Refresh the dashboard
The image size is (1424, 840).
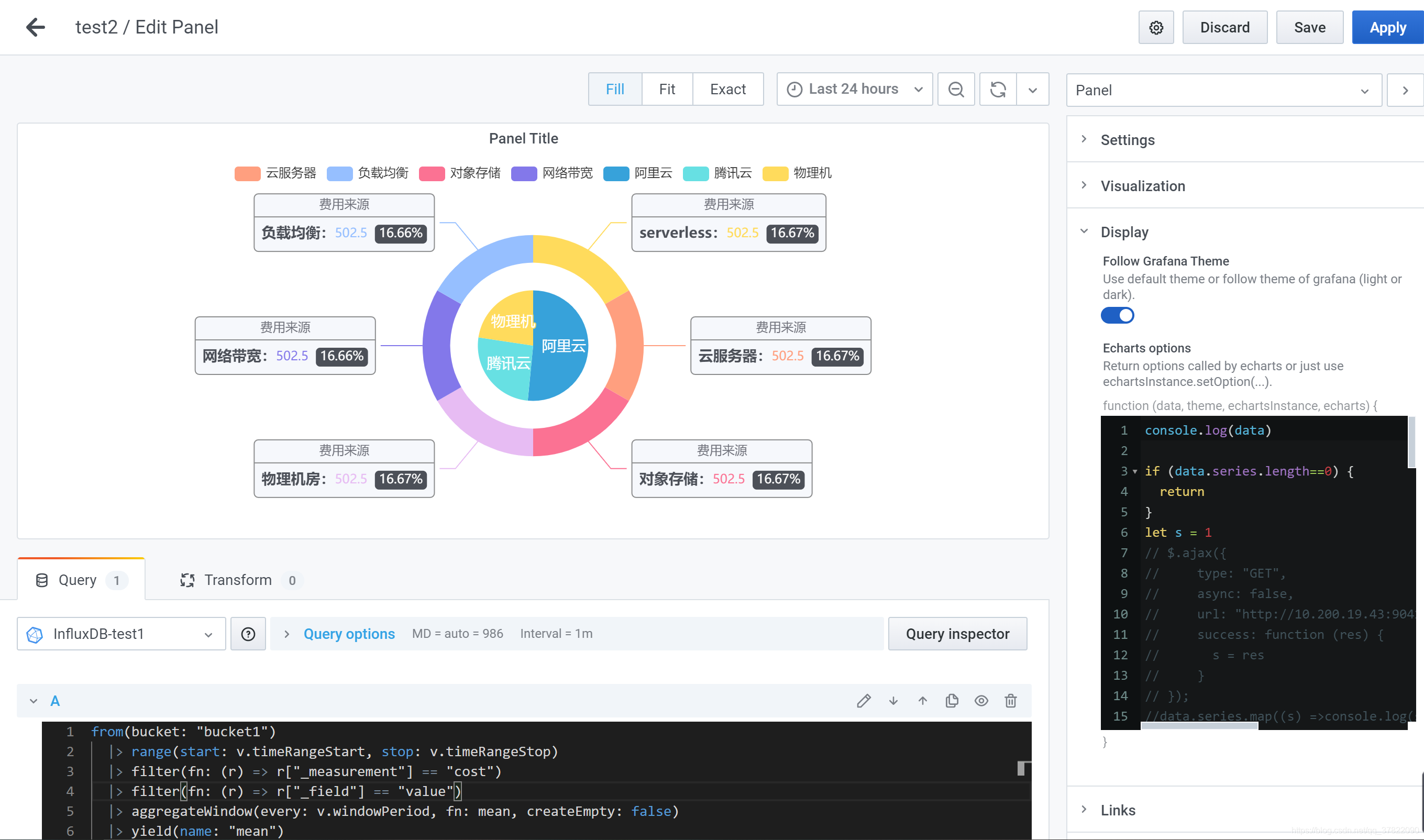[x=998, y=90]
